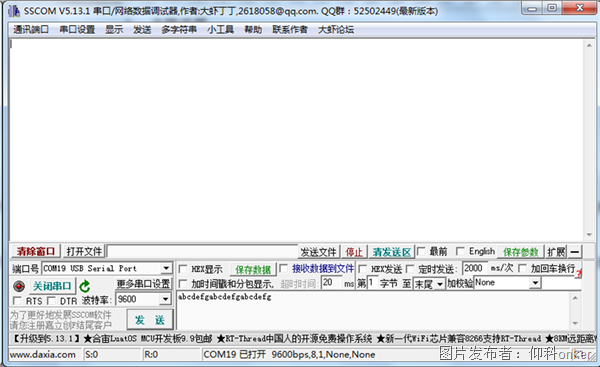Image resolution: width=600 pixels, height=367 pixels.
Task: Click the send text area with abcdefg
Action: pos(374,310)
